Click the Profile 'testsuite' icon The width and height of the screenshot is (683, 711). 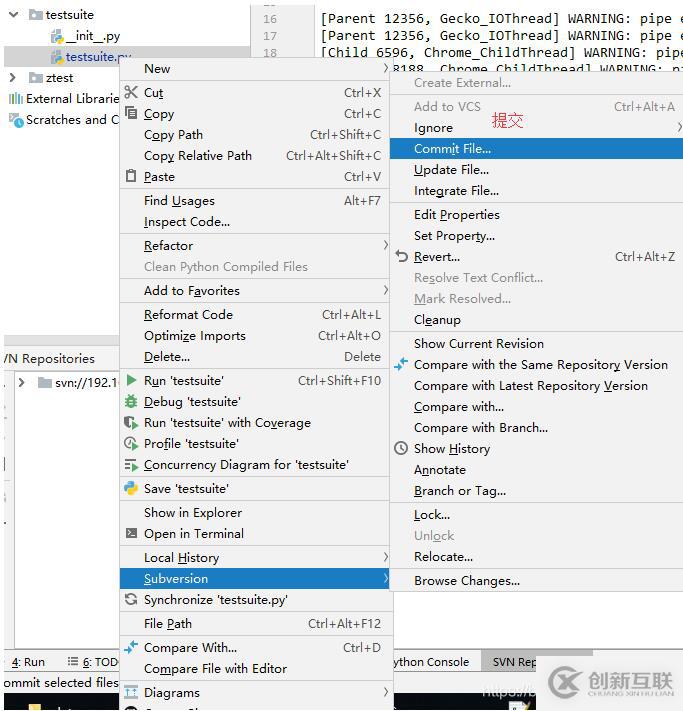click(x=131, y=443)
